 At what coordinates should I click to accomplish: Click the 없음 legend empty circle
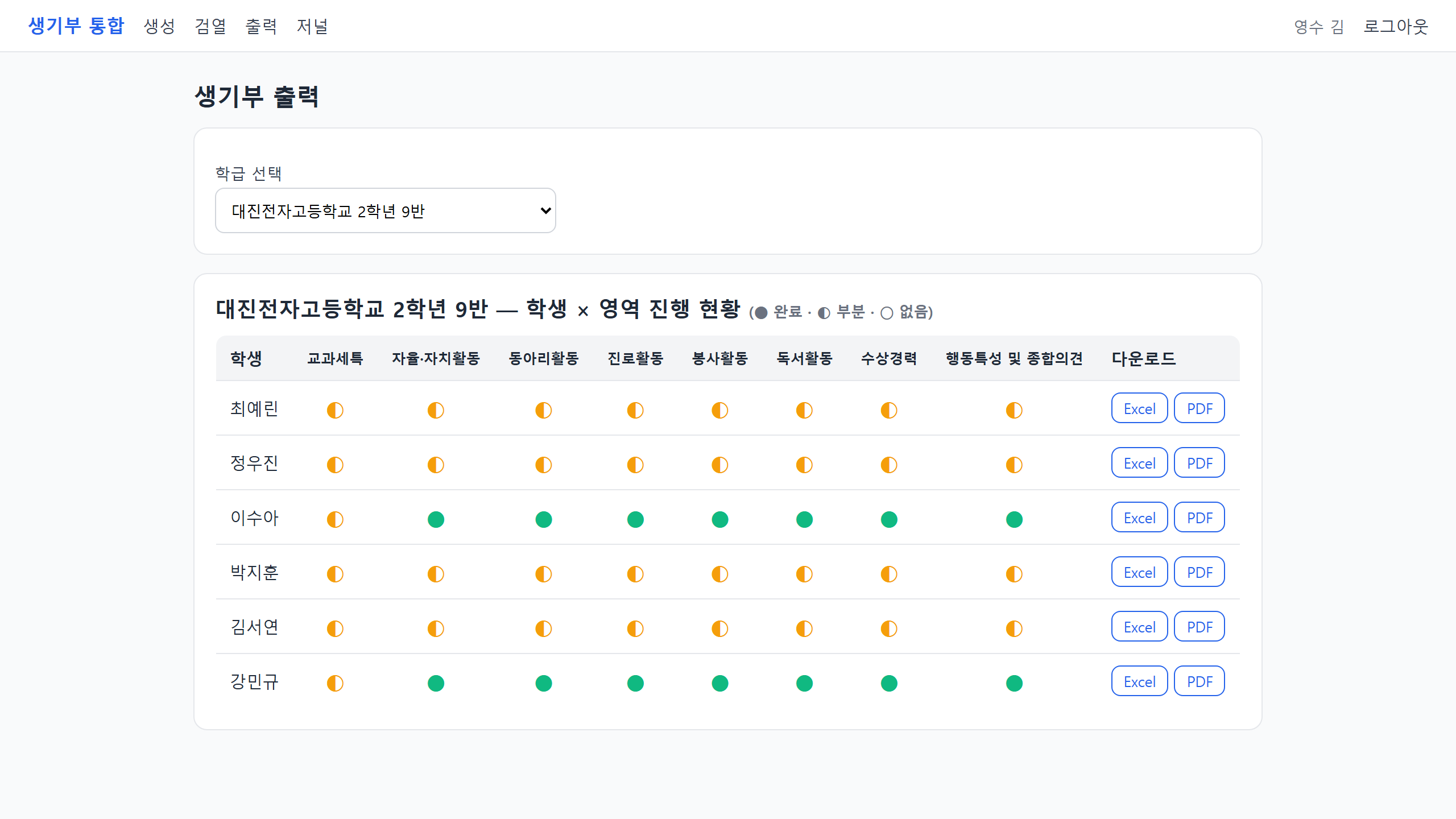pos(887,313)
